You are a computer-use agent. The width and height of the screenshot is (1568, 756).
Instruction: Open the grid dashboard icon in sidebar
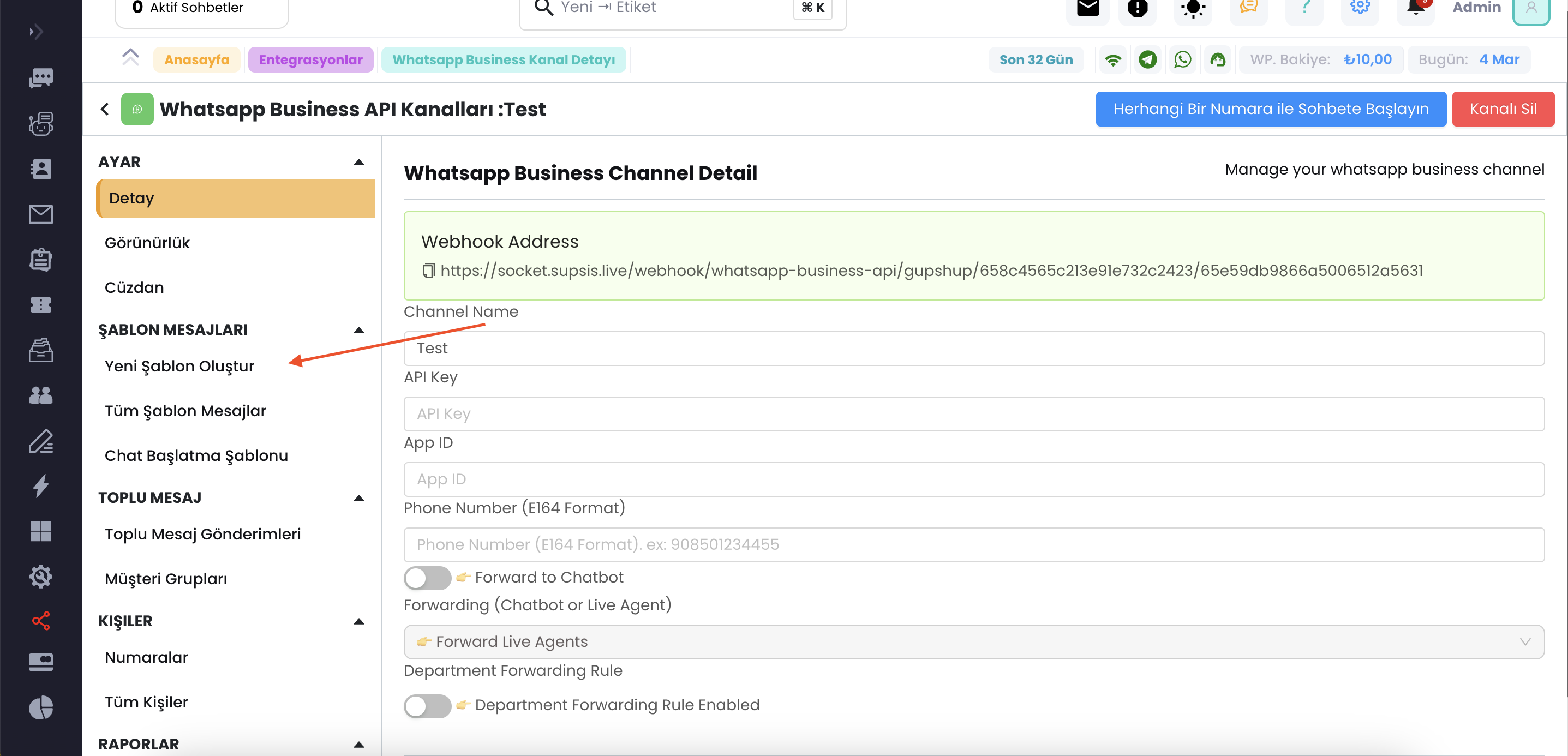(x=41, y=531)
